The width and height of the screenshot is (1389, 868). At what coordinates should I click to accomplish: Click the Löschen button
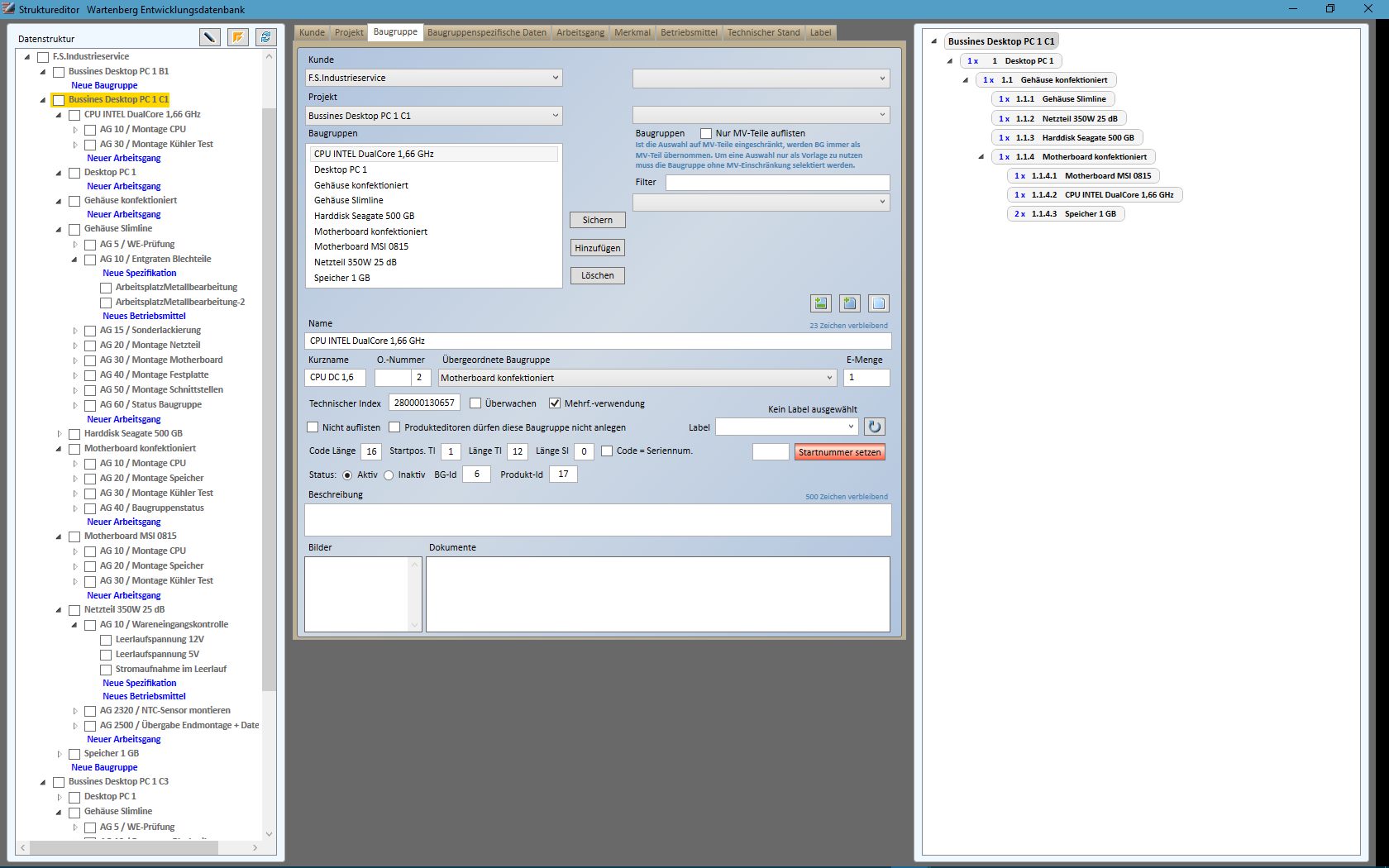(x=597, y=275)
